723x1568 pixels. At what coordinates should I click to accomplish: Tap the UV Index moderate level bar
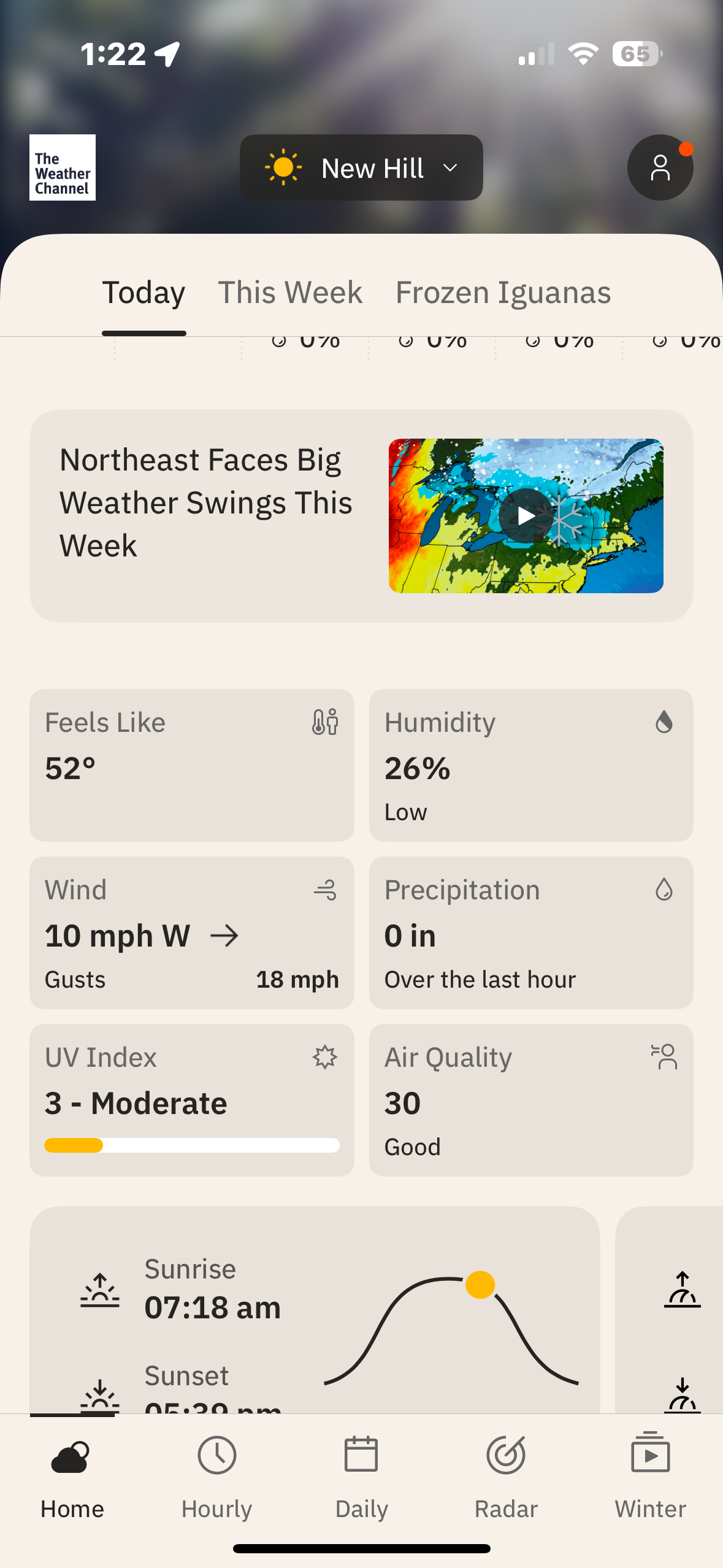pos(192,1145)
